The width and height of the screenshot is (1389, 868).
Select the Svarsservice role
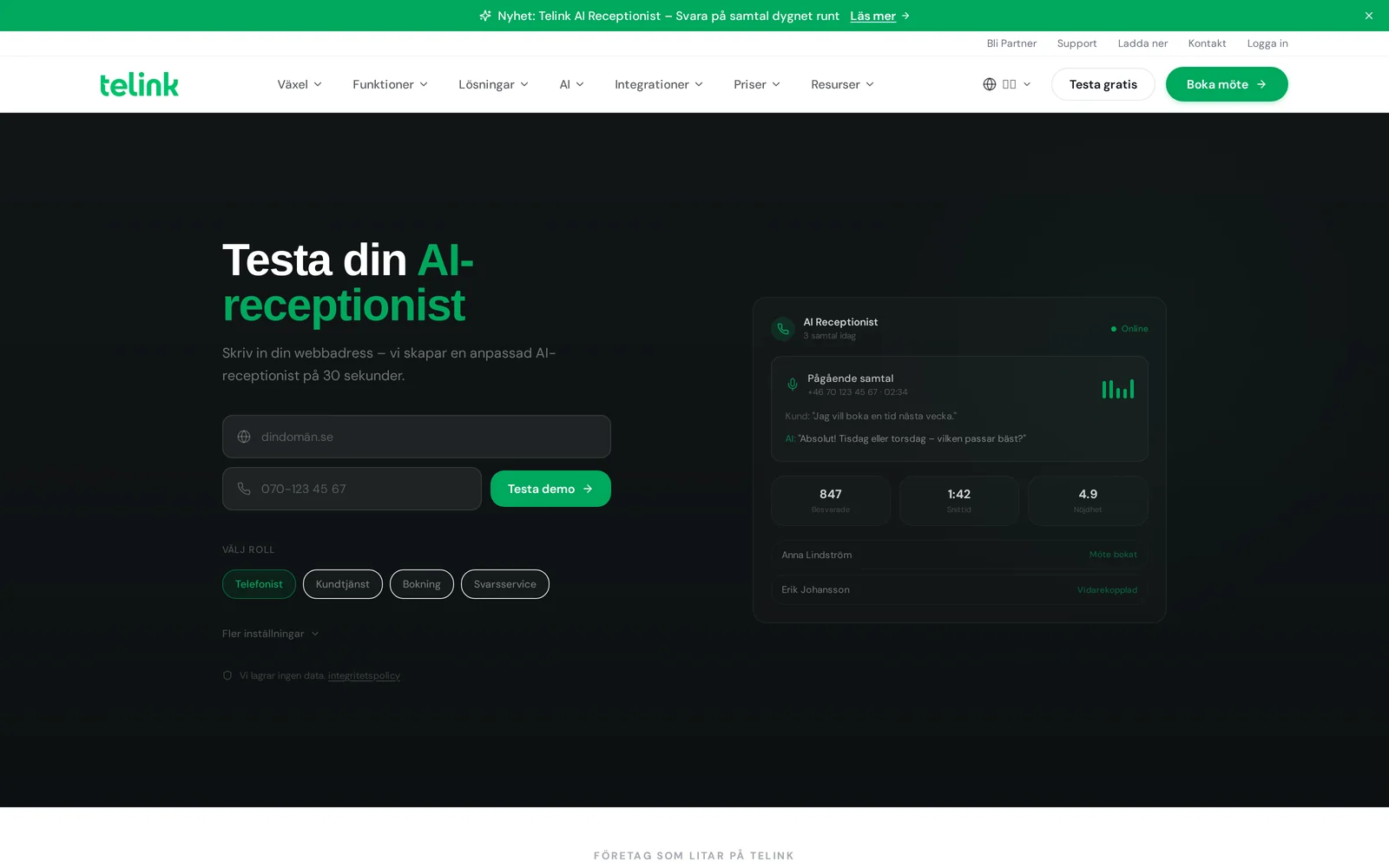[505, 584]
